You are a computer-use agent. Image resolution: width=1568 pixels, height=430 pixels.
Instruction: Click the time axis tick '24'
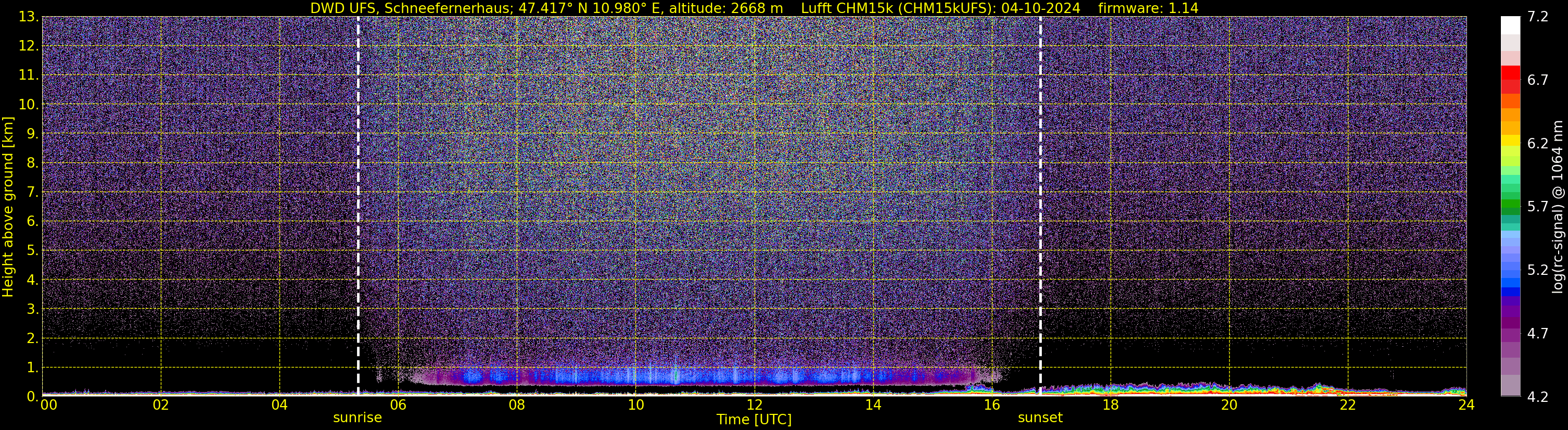pos(1467,406)
